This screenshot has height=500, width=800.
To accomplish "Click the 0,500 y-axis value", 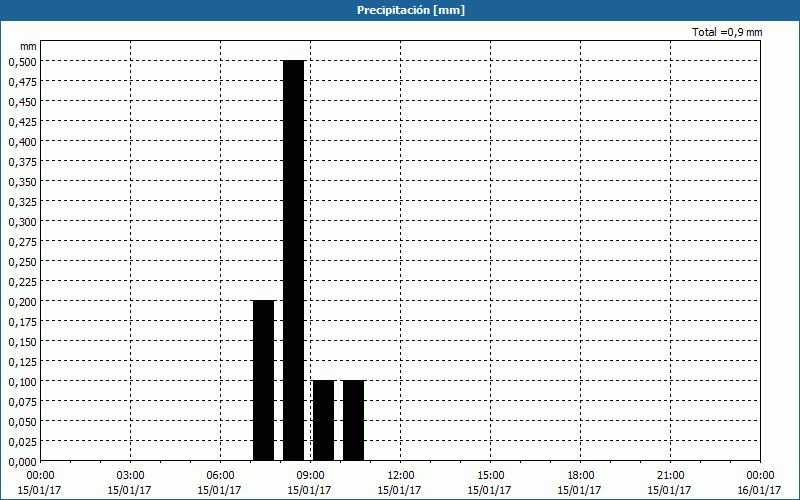I will tap(22, 62).
